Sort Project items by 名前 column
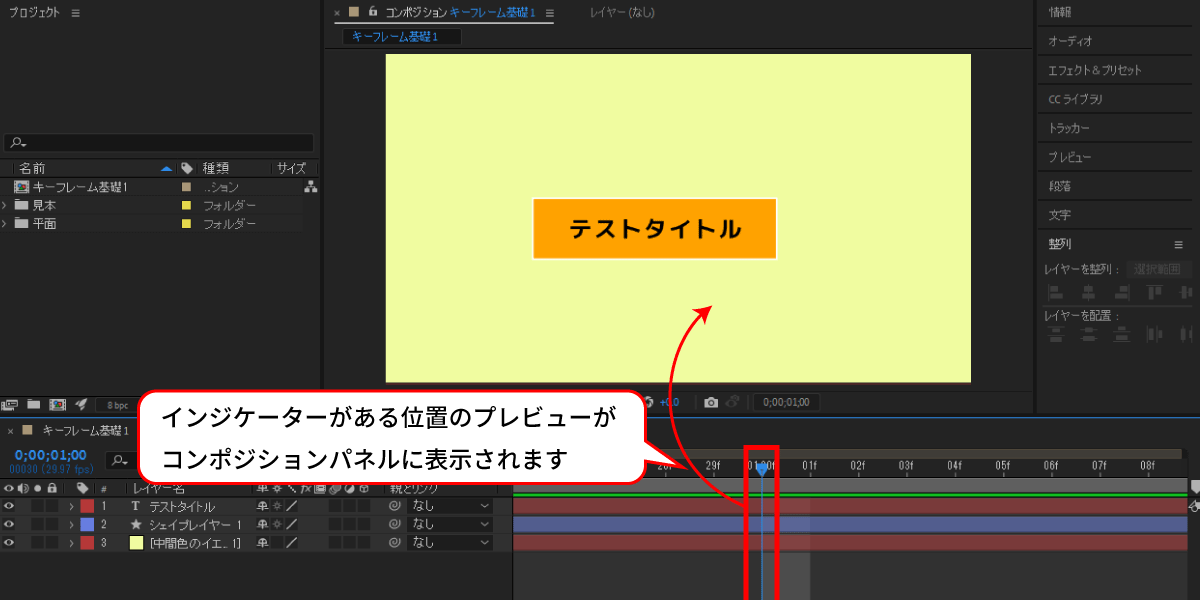This screenshot has width=1200, height=600. click(32, 168)
